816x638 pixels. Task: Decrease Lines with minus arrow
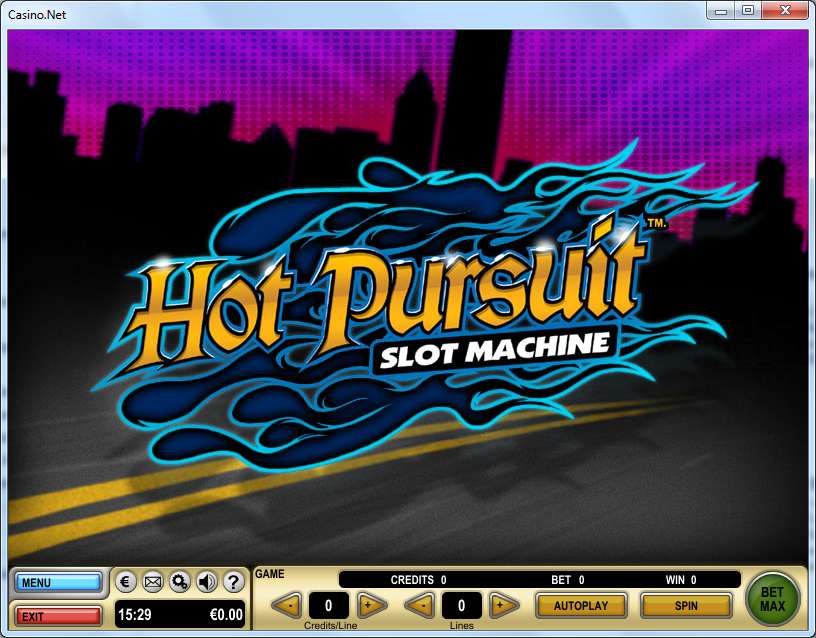click(x=419, y=606)
